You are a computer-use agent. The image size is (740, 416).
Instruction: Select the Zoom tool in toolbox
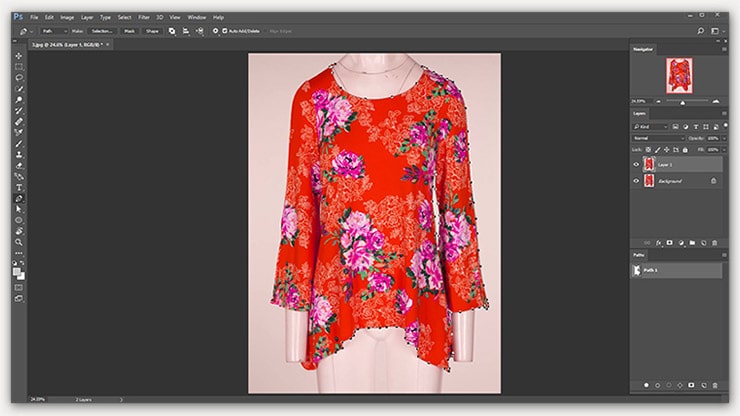pyautogui.click(x=19, y=242)
